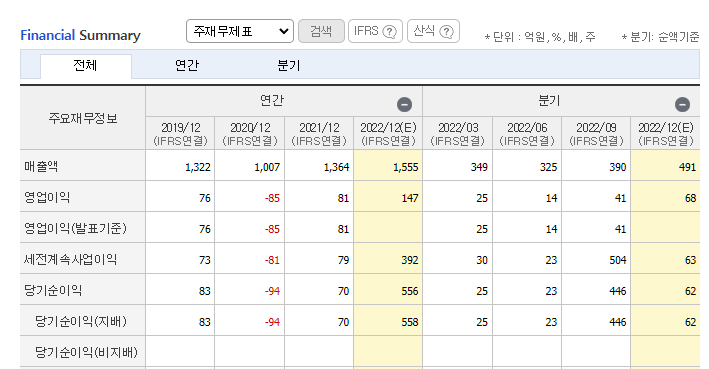
Task: Select the 2020/12 annual column header
Action: [x=250, y=133]
